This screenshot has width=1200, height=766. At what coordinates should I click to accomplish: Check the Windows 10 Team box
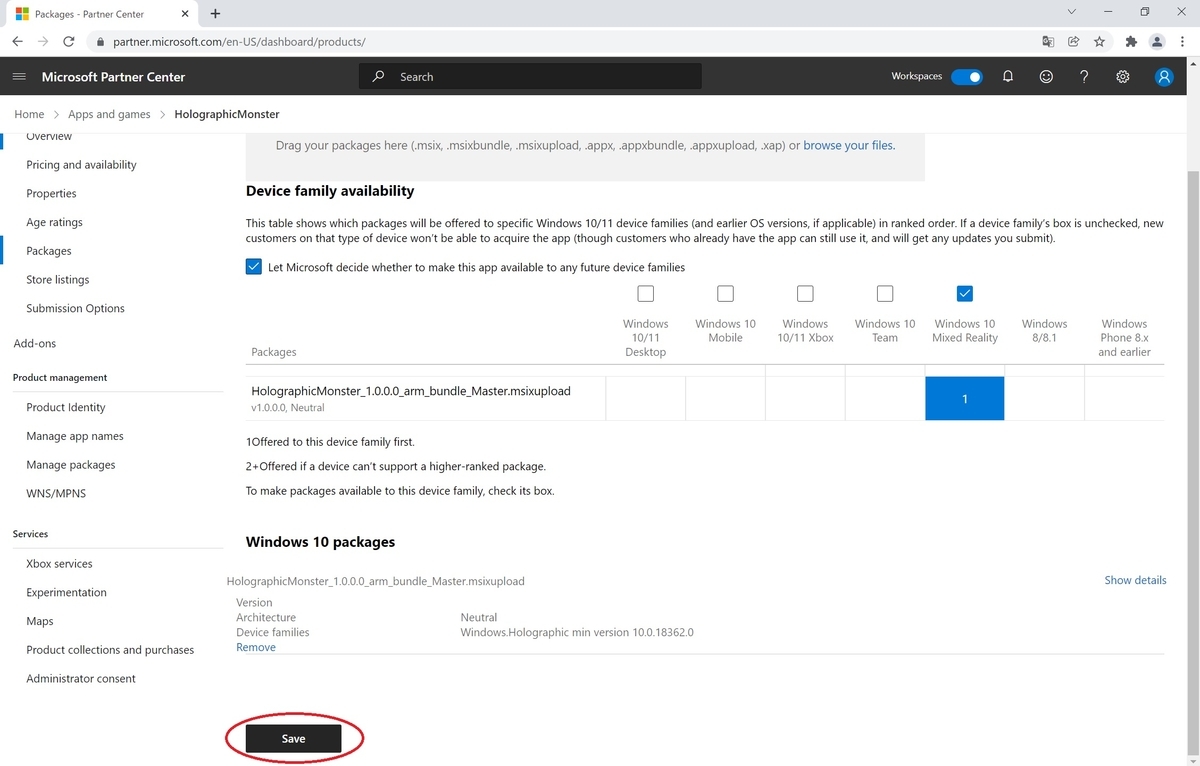(885, 293)
